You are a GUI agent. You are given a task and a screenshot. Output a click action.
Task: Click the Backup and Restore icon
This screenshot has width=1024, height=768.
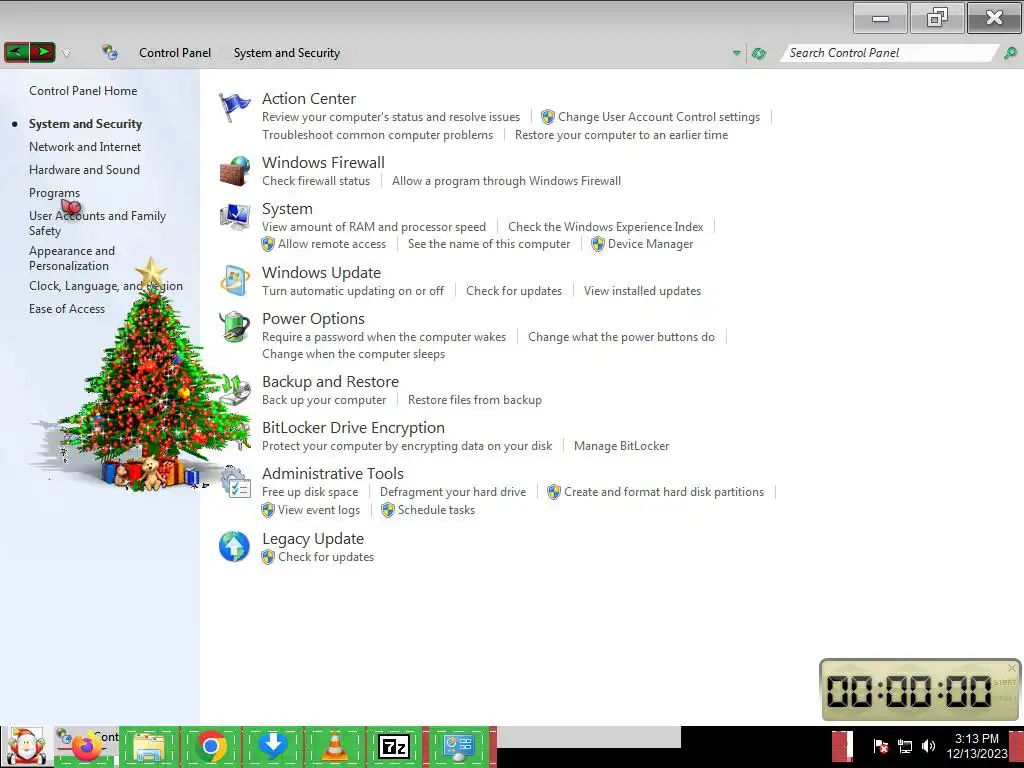(234, 390)
